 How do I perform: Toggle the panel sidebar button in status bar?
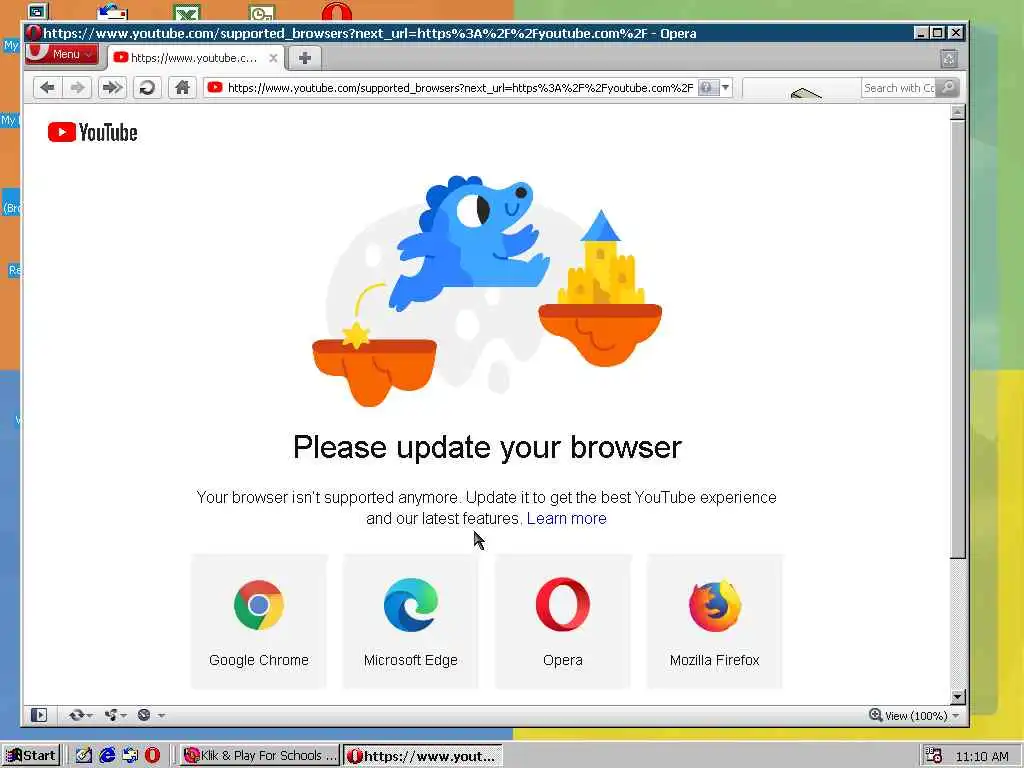[39, 715]
